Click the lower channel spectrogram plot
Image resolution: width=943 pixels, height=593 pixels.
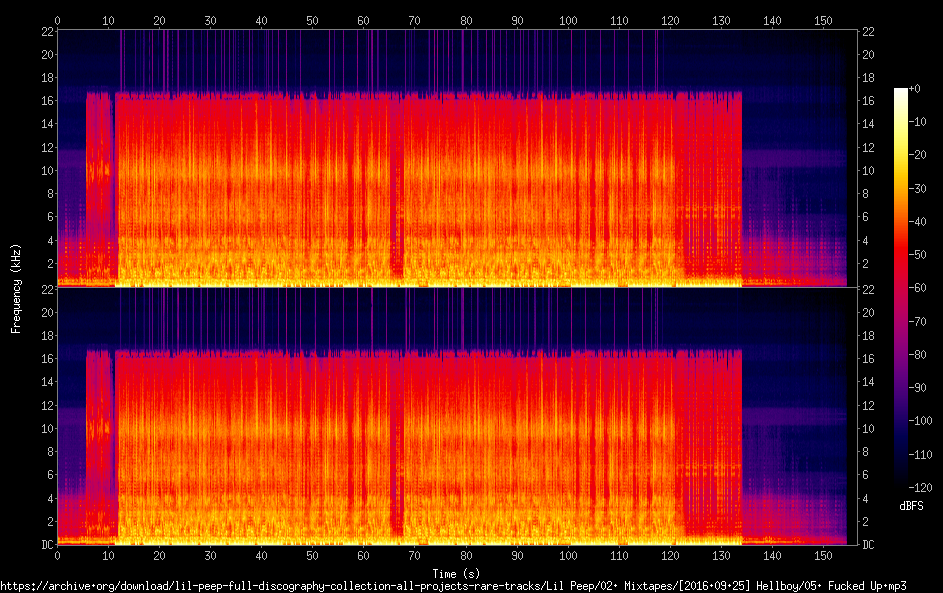click(457, 416)
